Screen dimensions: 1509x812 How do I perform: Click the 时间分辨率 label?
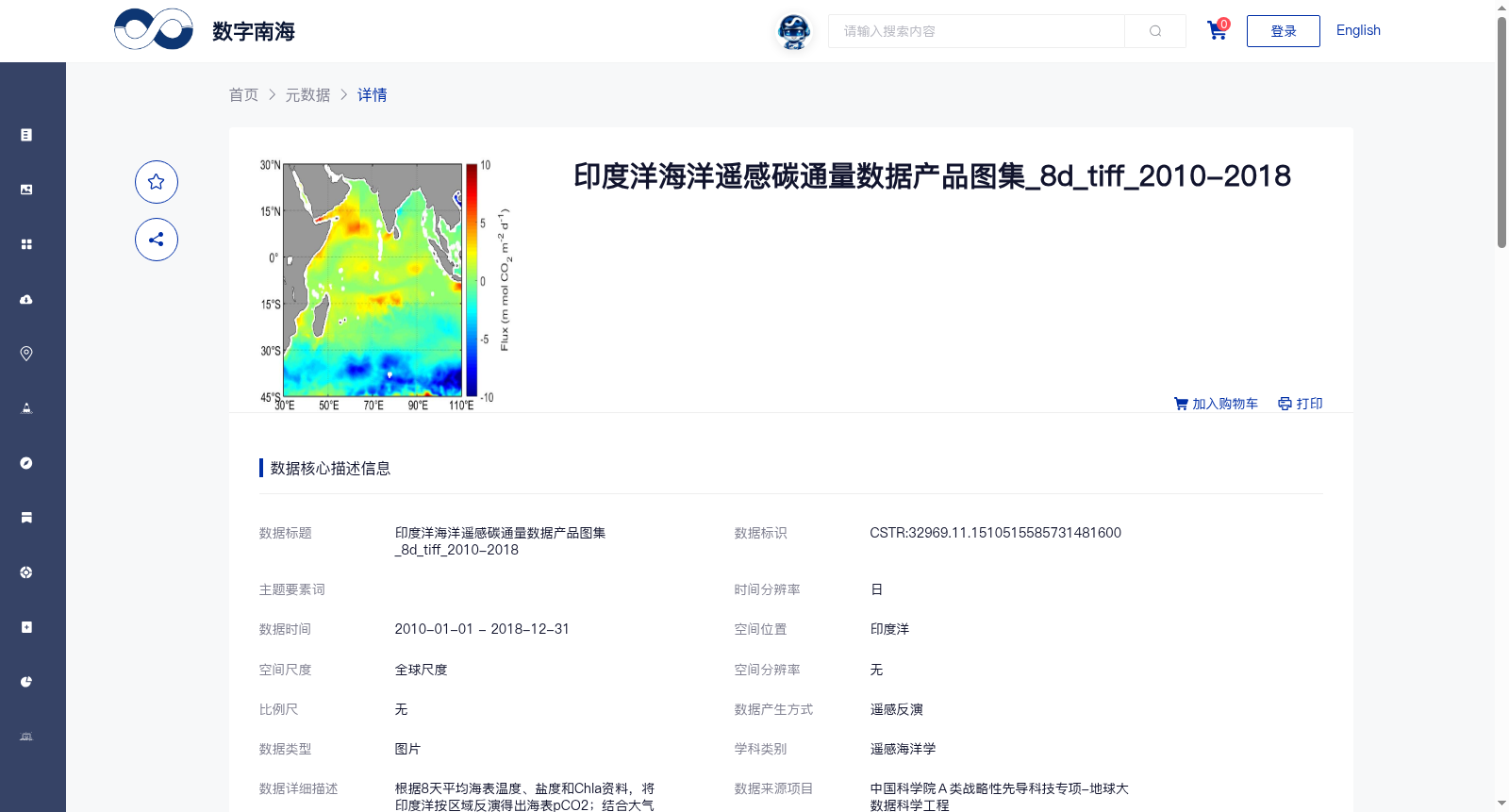(x=767, y=589)
